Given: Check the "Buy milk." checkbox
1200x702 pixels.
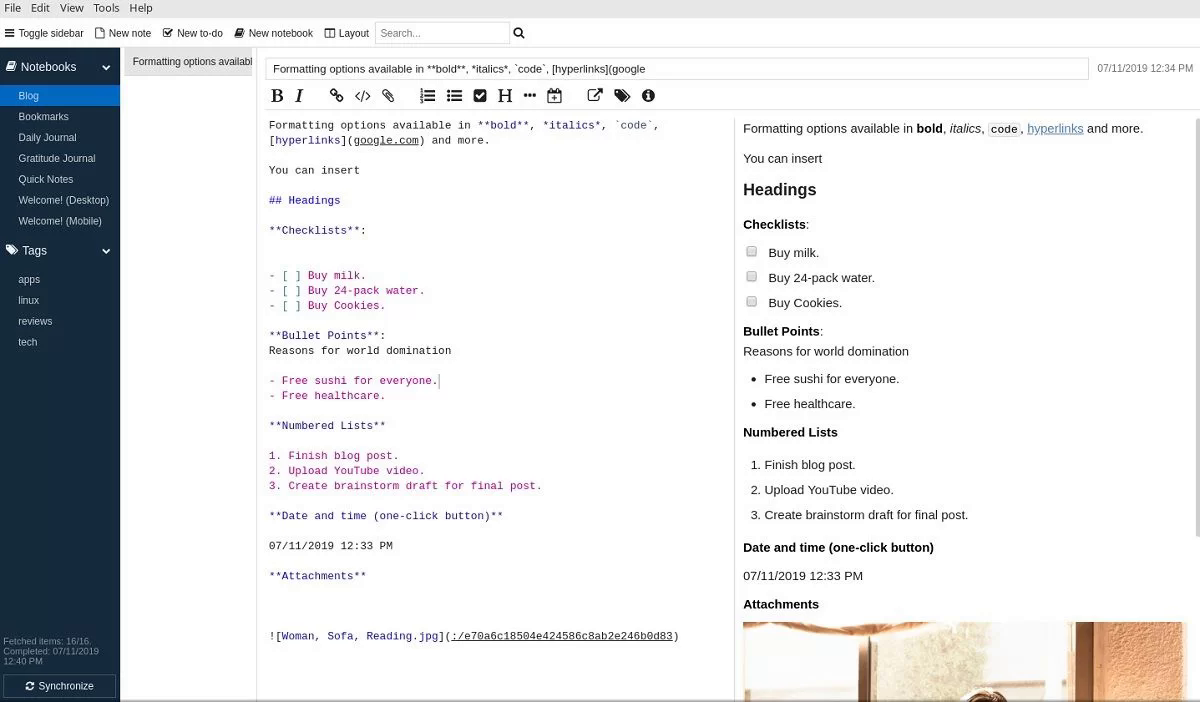Looking at the screenshot, I should 751,252.
